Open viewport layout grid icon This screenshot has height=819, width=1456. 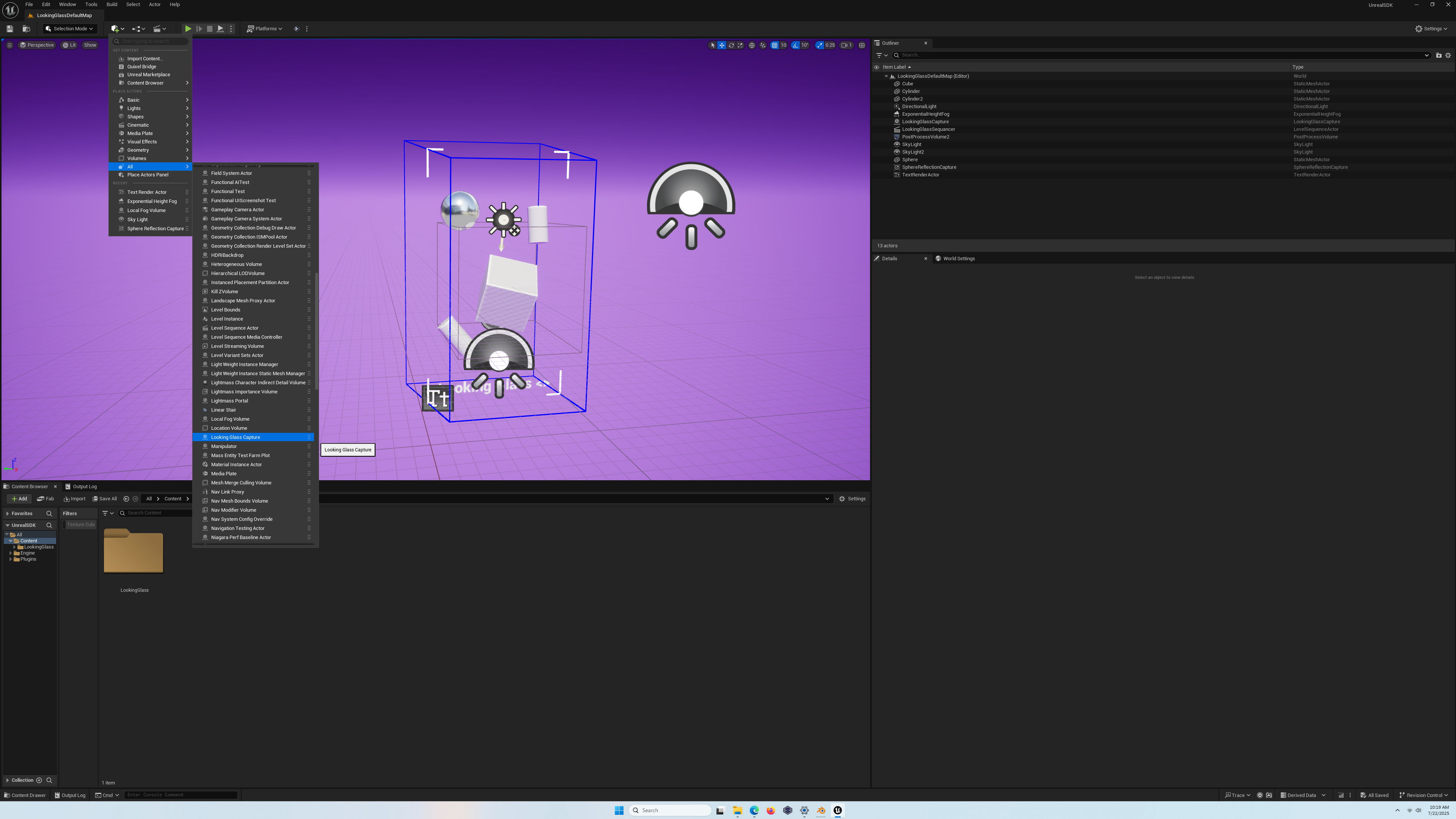(862, 45)
